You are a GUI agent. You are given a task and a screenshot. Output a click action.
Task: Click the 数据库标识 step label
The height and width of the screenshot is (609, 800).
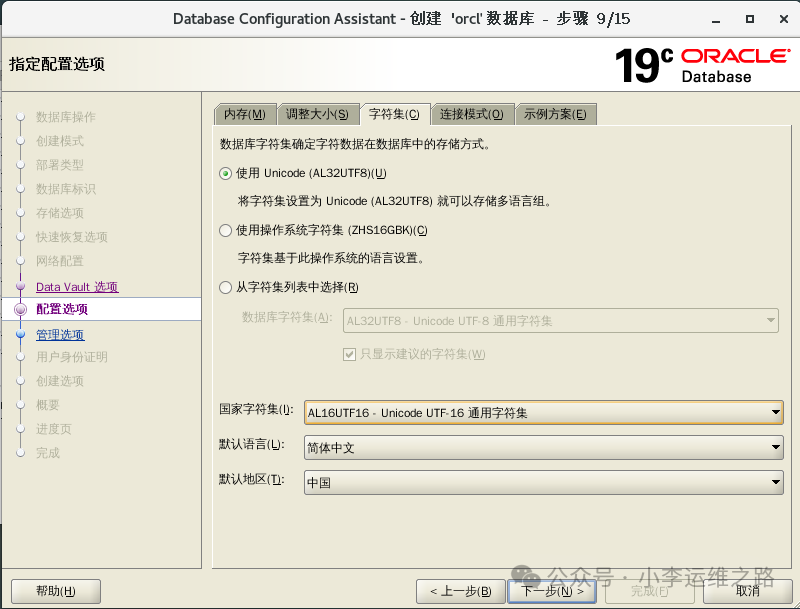coord(66,189)
